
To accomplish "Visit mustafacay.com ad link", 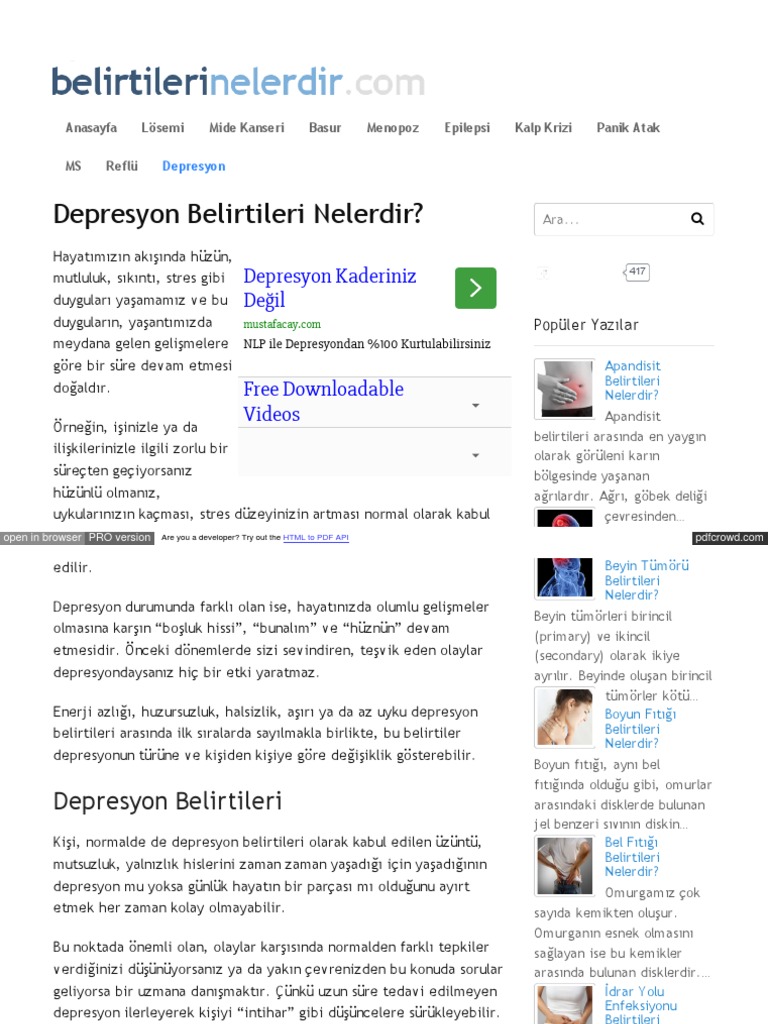I will coord(282,324).
